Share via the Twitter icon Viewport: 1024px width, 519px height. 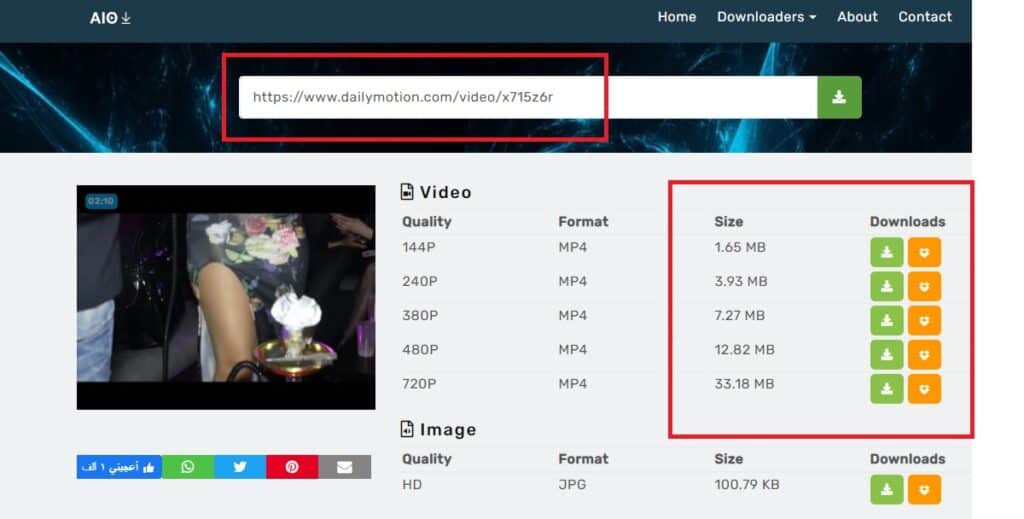(240, 467)
